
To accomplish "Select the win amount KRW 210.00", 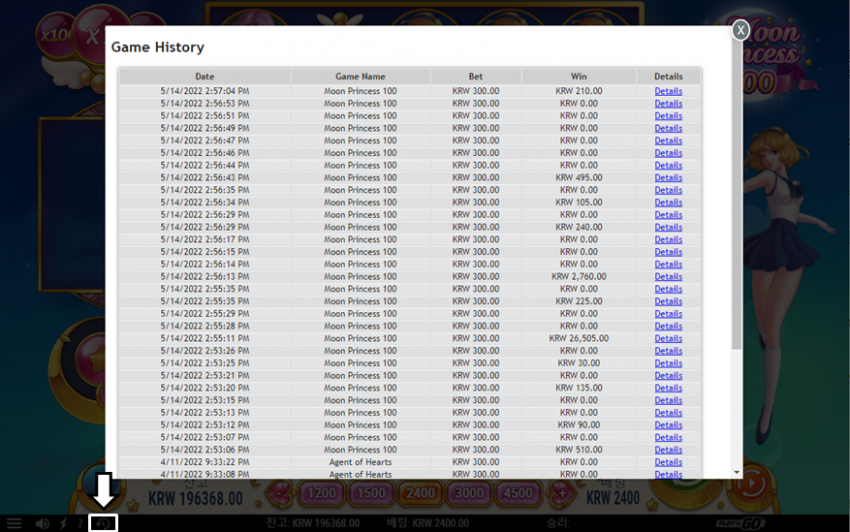I will click(x=579, y=91).
